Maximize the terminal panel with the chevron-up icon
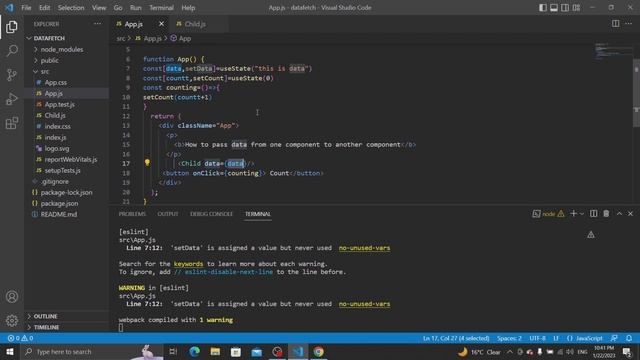The width and height of the screenshot is (640, 360). point(619,213)
